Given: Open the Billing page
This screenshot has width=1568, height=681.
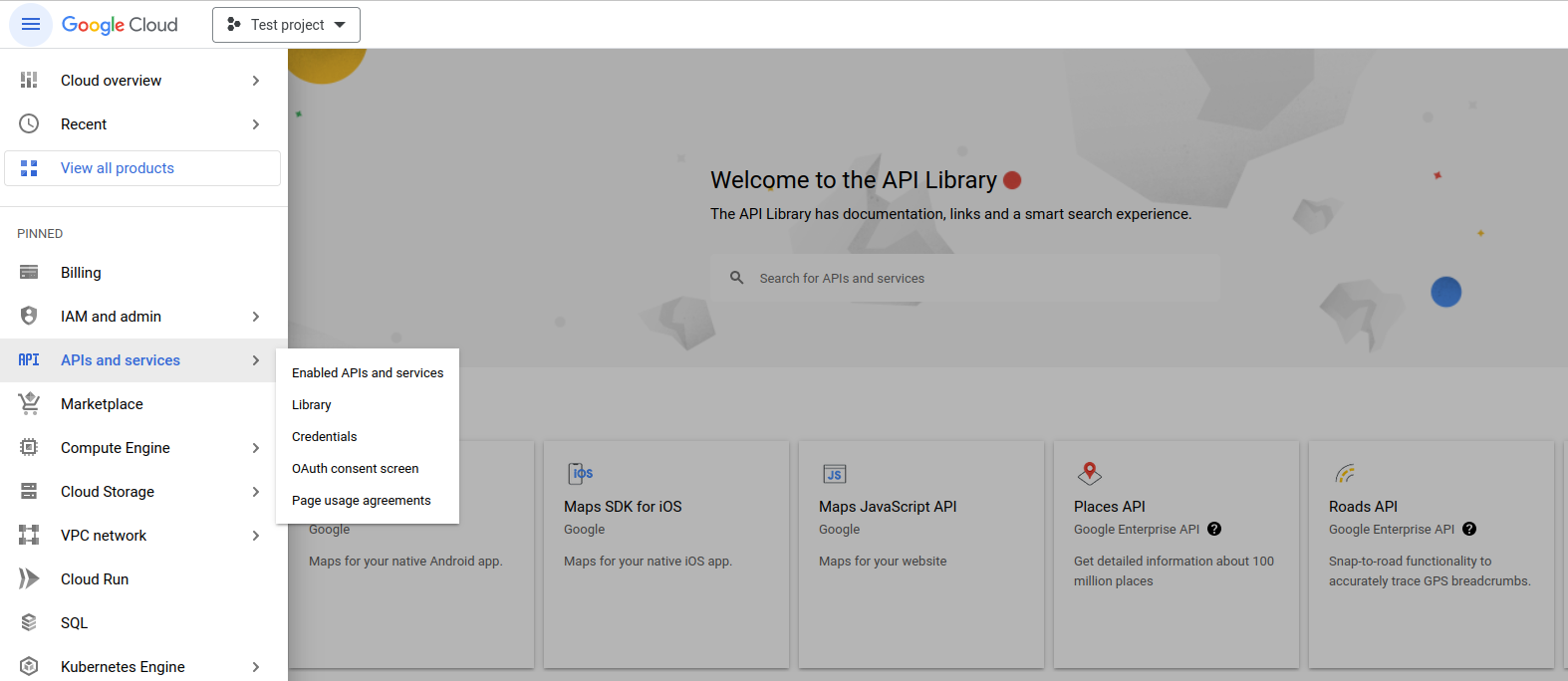Looking at the screenshot, I should coord(143,272).
